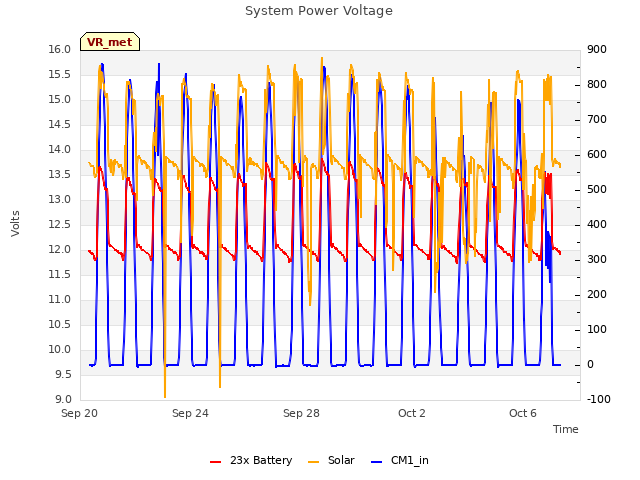
Task: Click the Oct 2 date tick label
Action: click(412, 413)
